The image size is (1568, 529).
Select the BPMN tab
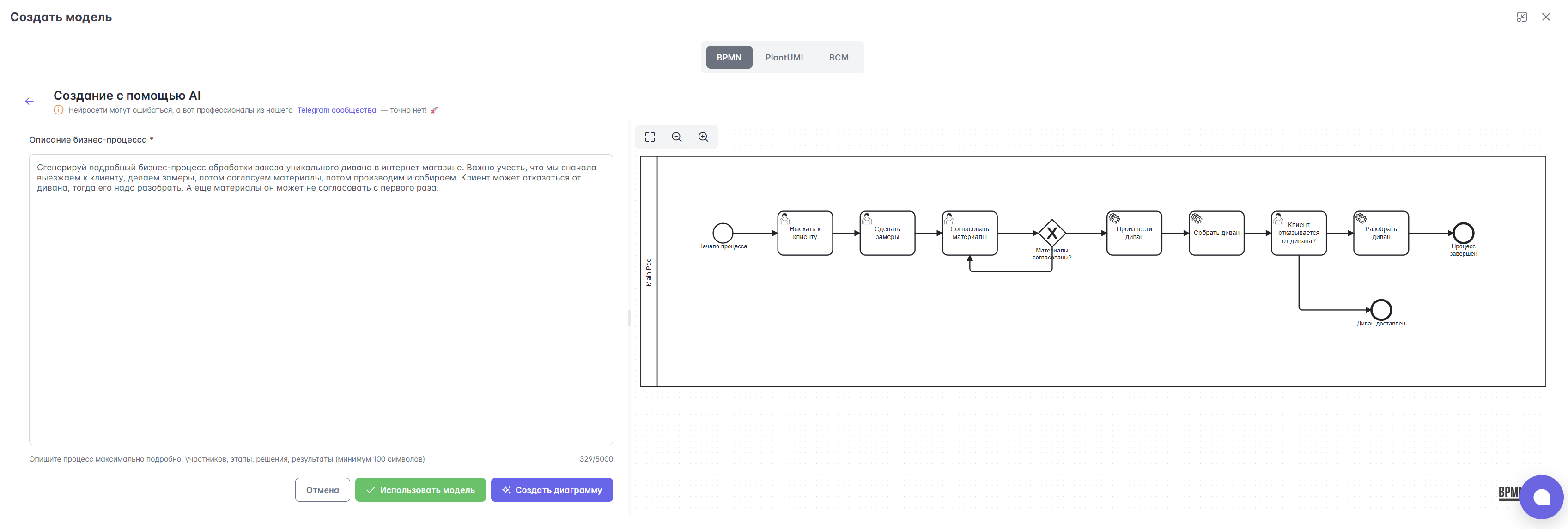click(x=729, y=57)
